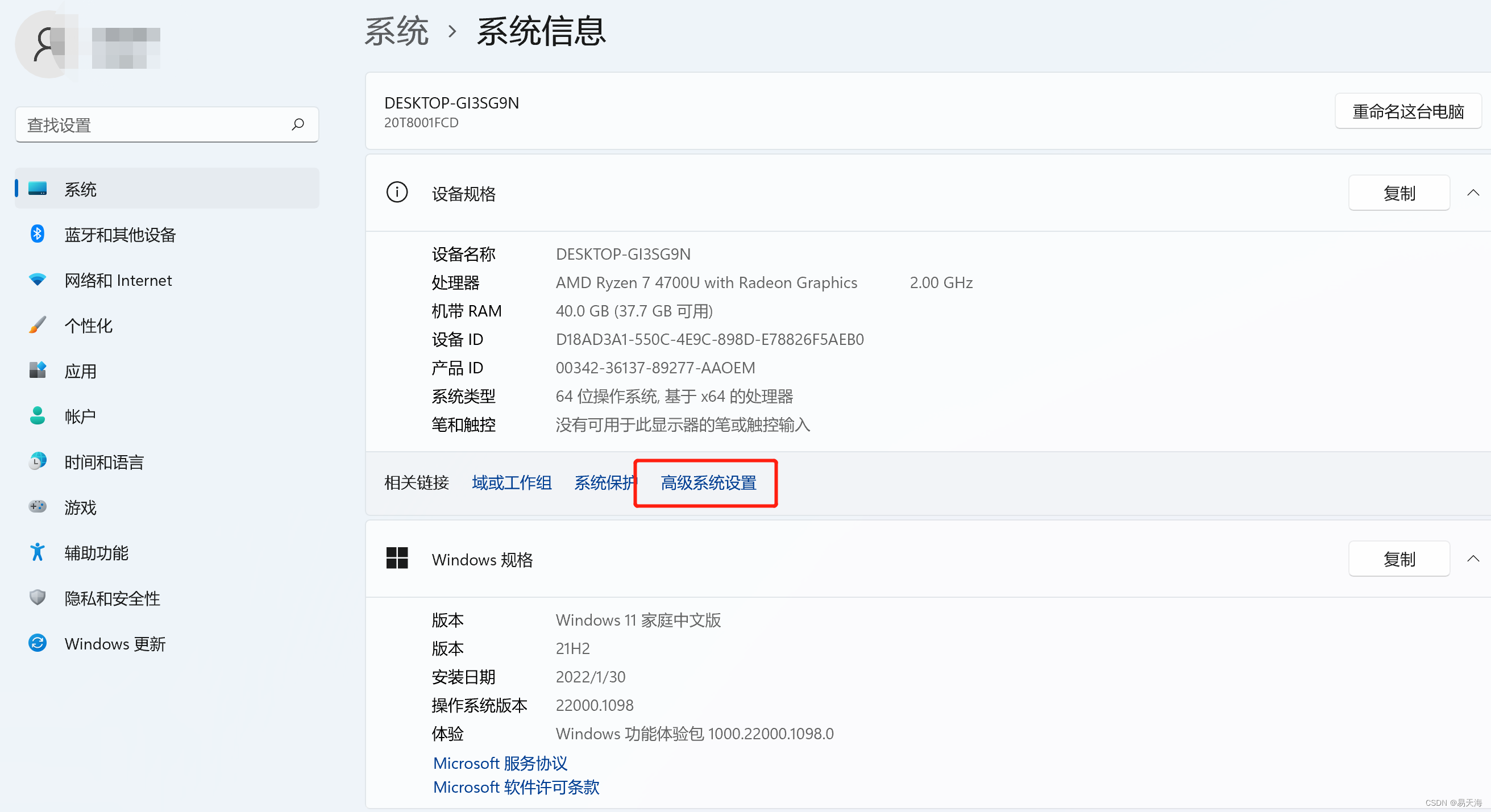Screen dimensions: 1491x812
Task: Click the 设备 ID value D18AD3A1-550C…
Action: pos(709,339)
